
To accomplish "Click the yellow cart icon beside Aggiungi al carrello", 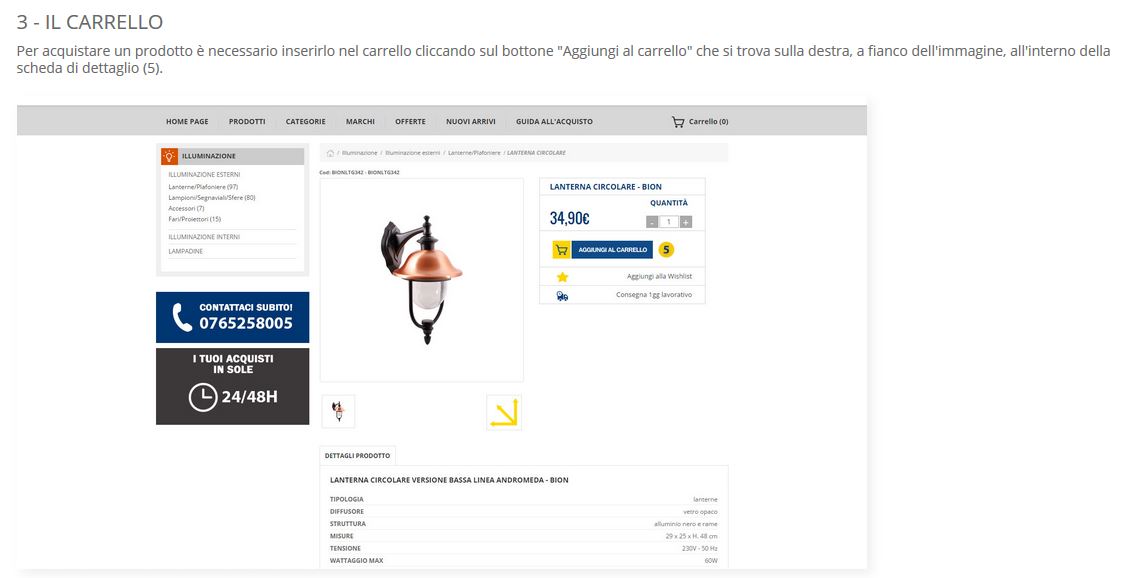I will [x=561, y=250].
